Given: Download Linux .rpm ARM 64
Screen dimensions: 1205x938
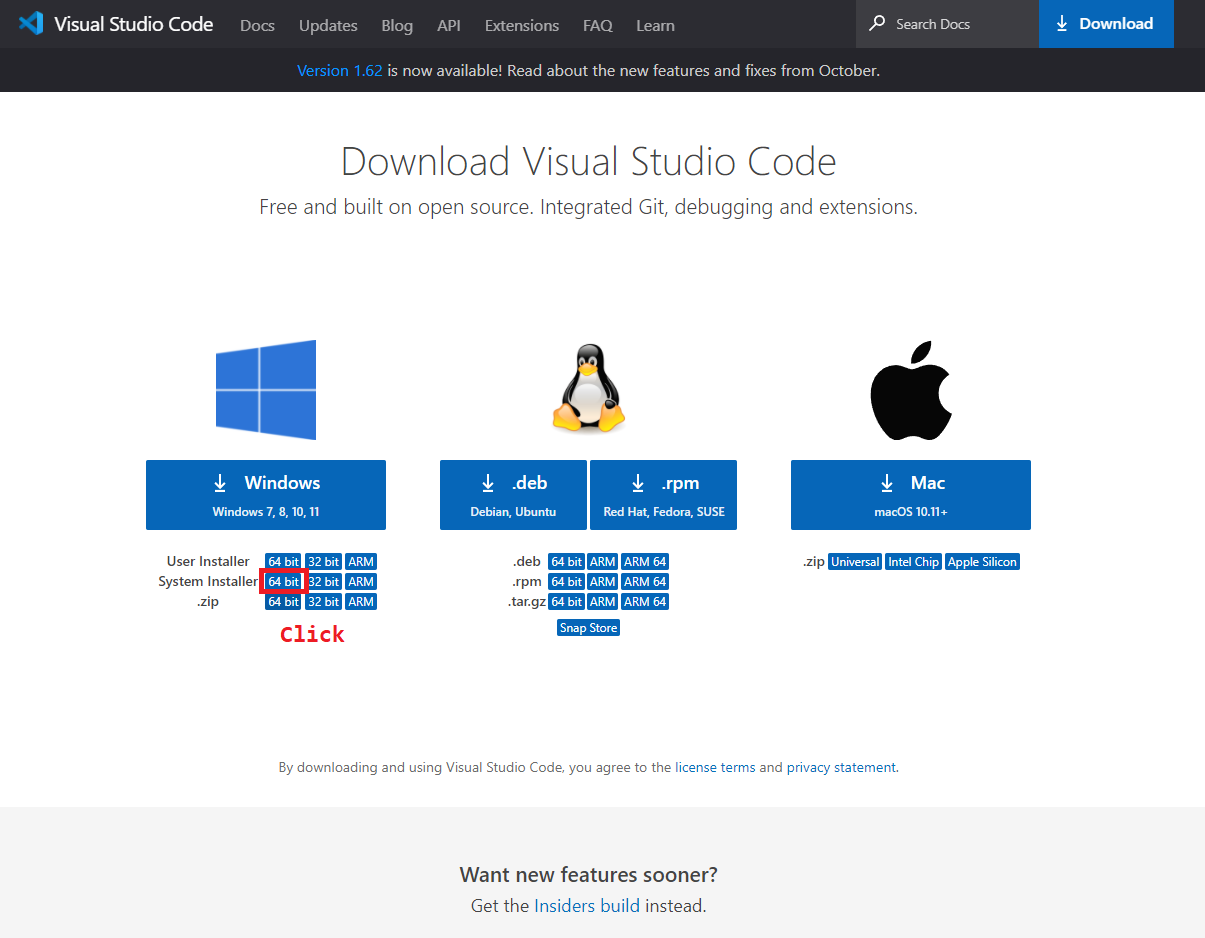Looking at the screenshot, I should [x=645, y=582].
